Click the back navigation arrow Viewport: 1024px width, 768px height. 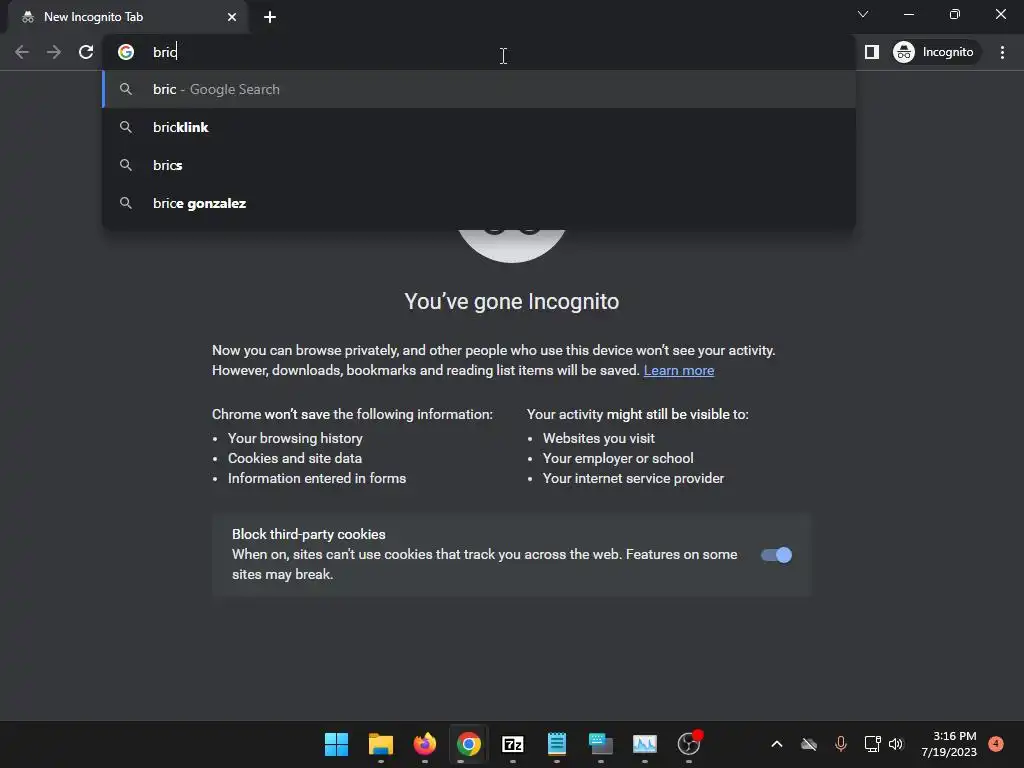[x=22, y=52]
